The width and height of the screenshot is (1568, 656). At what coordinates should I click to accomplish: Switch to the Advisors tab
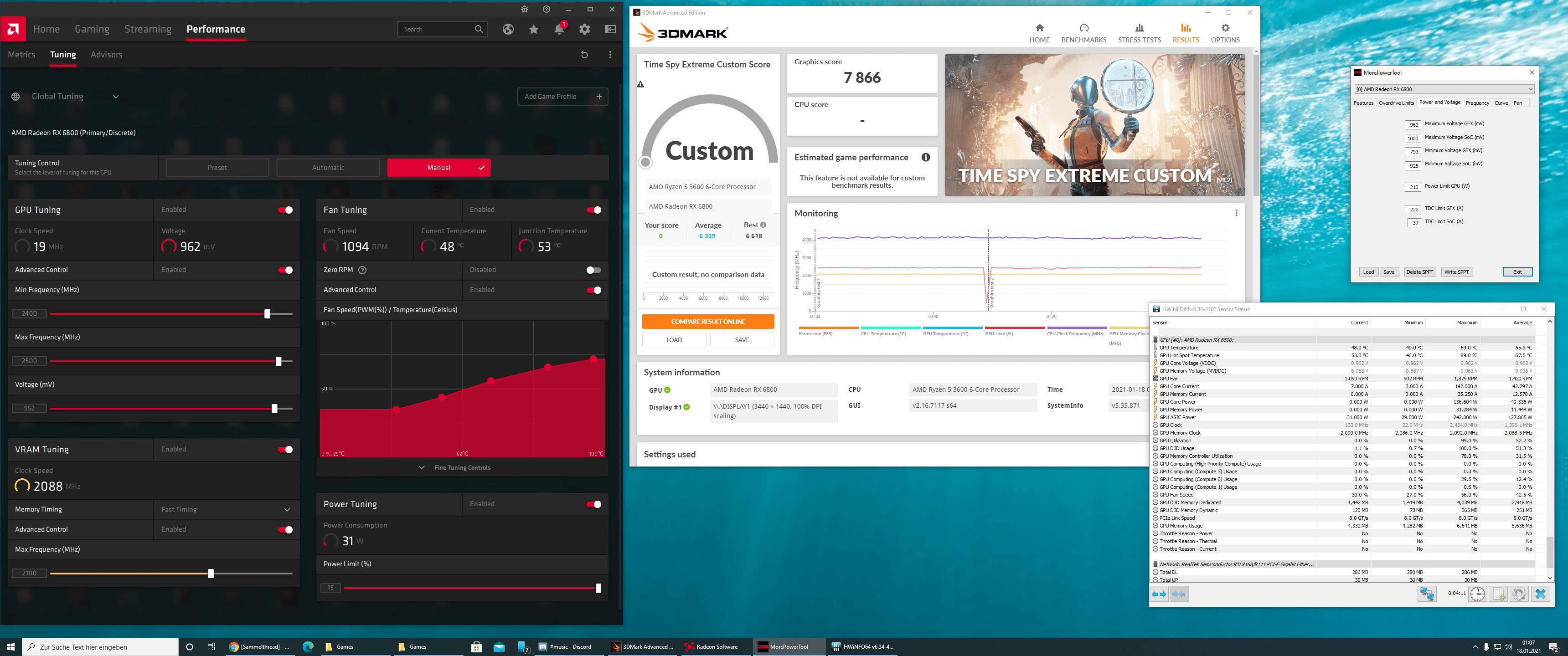point(107,55)
